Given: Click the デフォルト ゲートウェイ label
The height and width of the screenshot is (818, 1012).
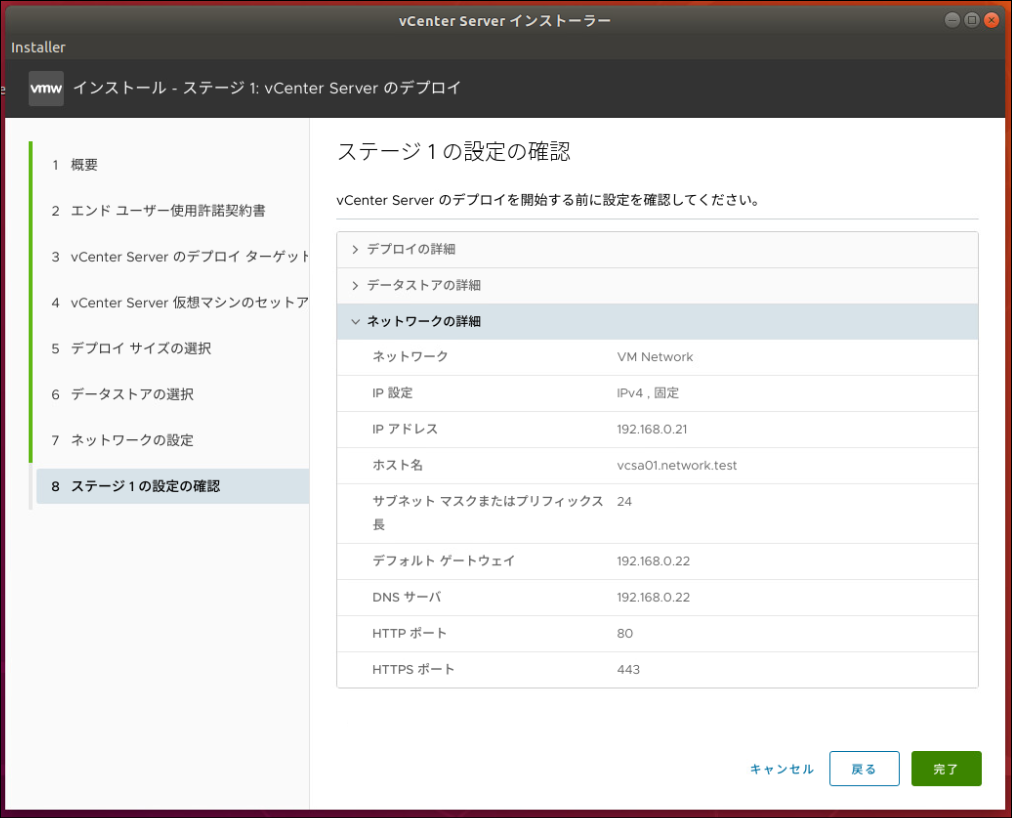Looking at the screenshot, I should tap(443, 561).
